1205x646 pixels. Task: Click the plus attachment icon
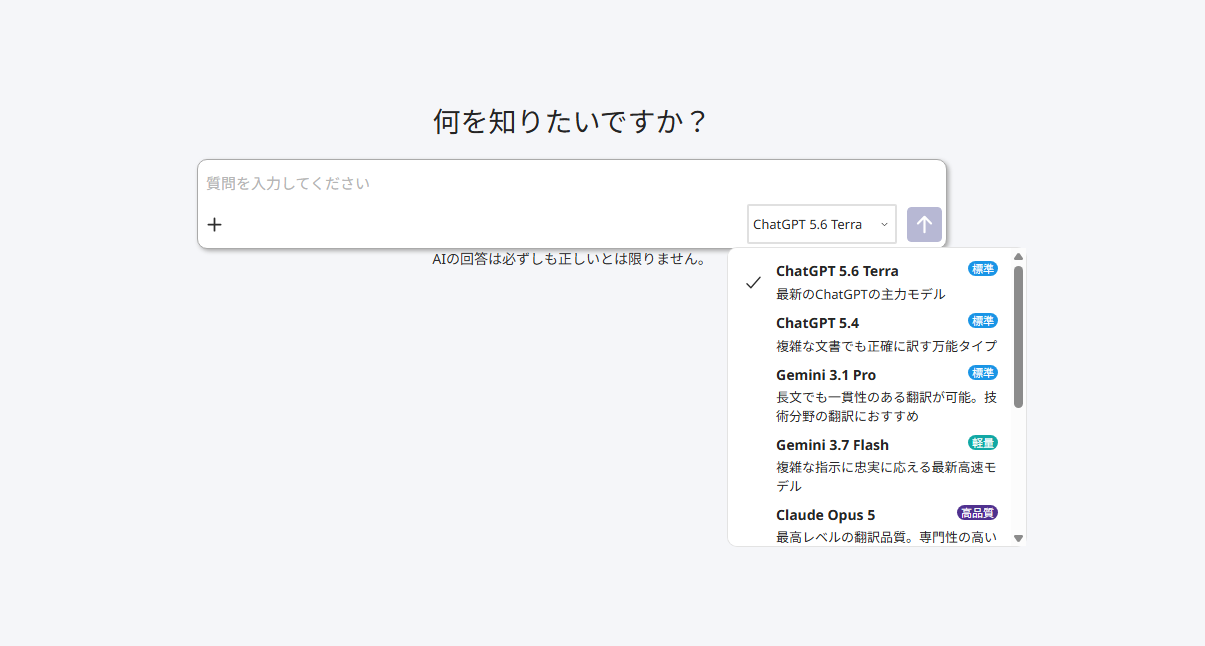tap(214, 224)
